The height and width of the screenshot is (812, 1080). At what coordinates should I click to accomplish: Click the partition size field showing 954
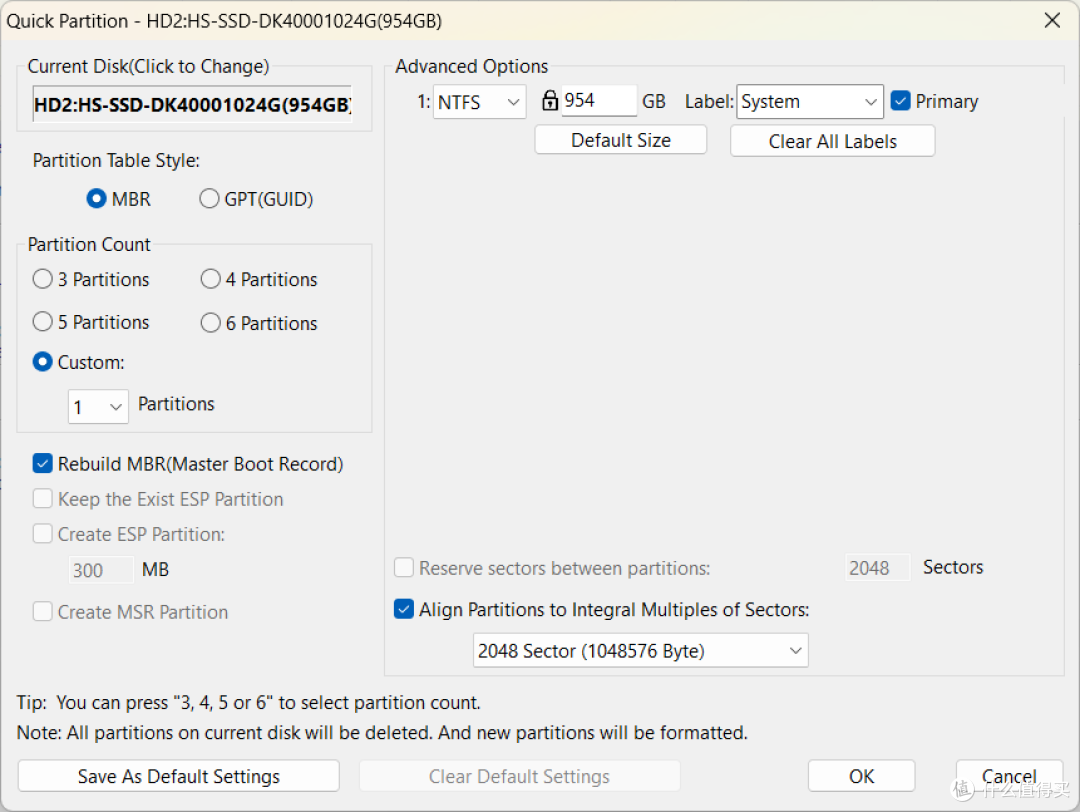pos(599,101)
